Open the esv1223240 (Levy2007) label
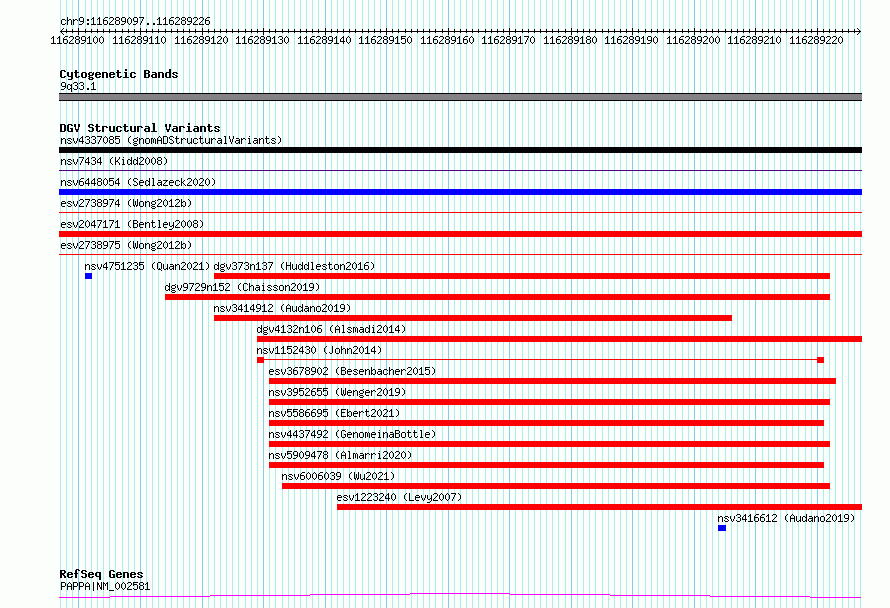 (399, 497)
